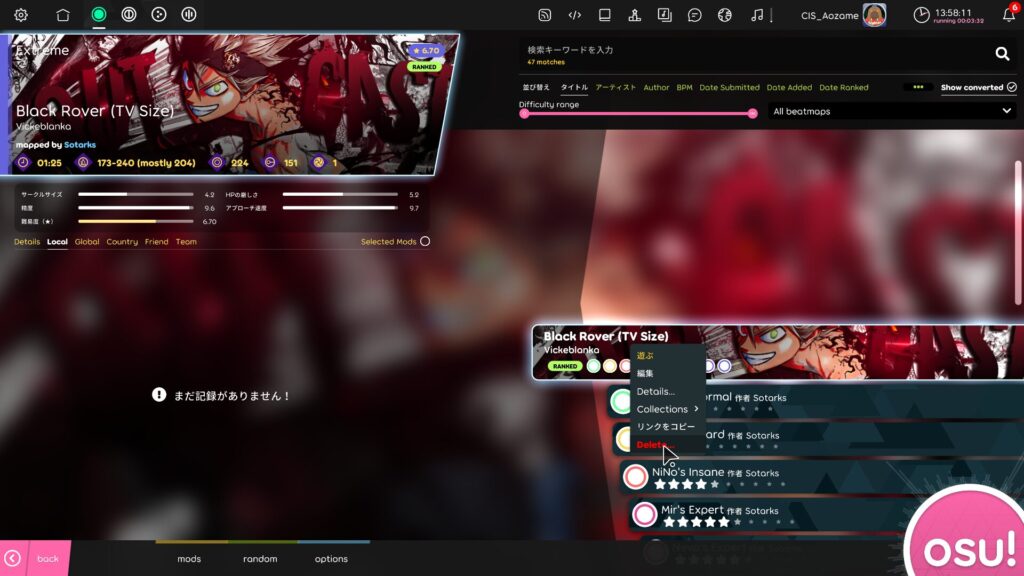Switch to the catch ruleset icon
The image size is (1024, 576).
(x=159, y=14)
